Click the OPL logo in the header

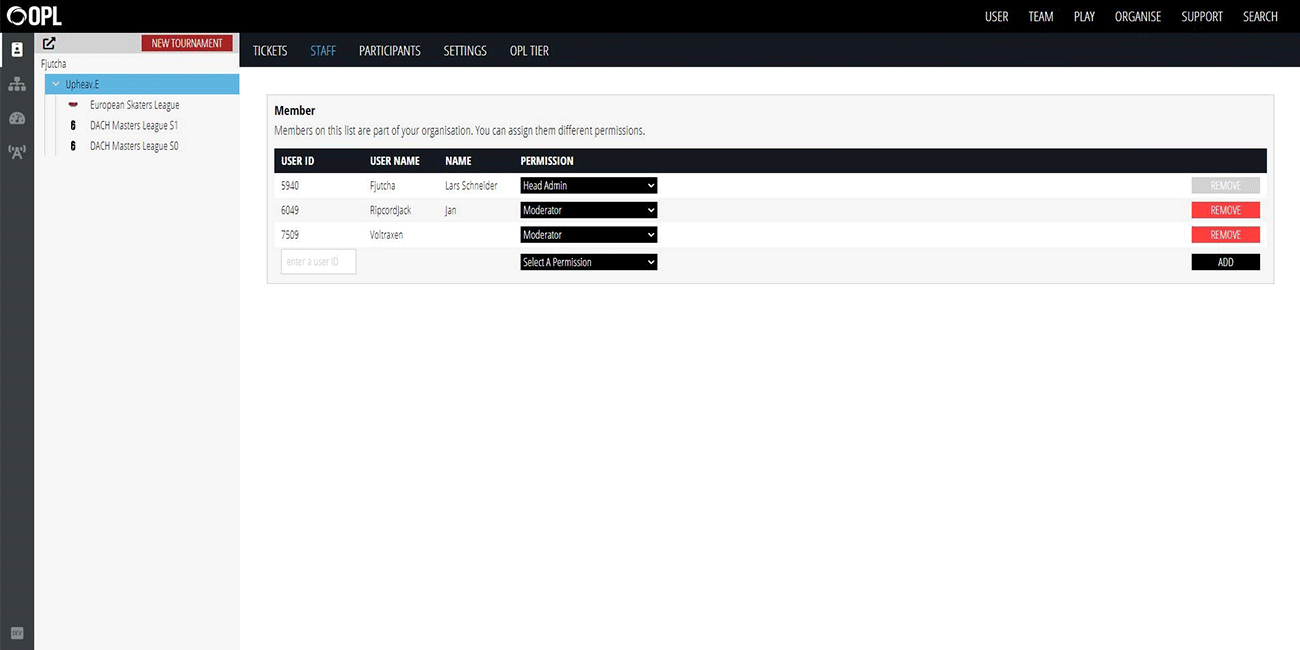coord(34,16)
